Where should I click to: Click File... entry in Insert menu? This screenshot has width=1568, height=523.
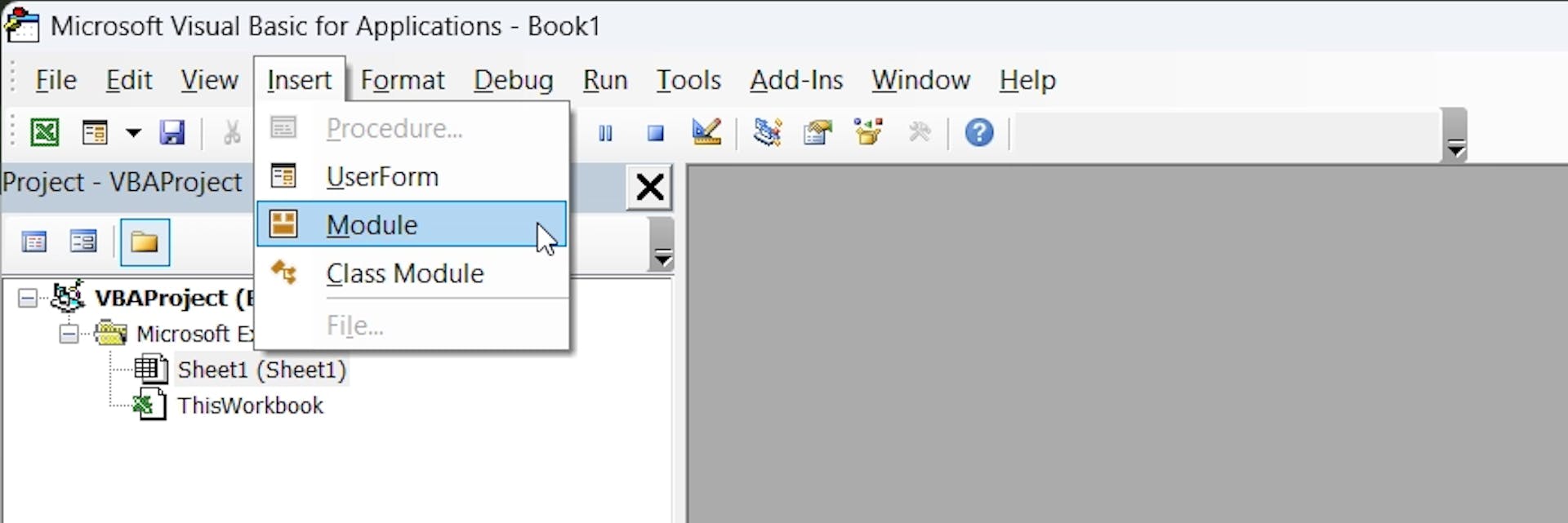412,326
